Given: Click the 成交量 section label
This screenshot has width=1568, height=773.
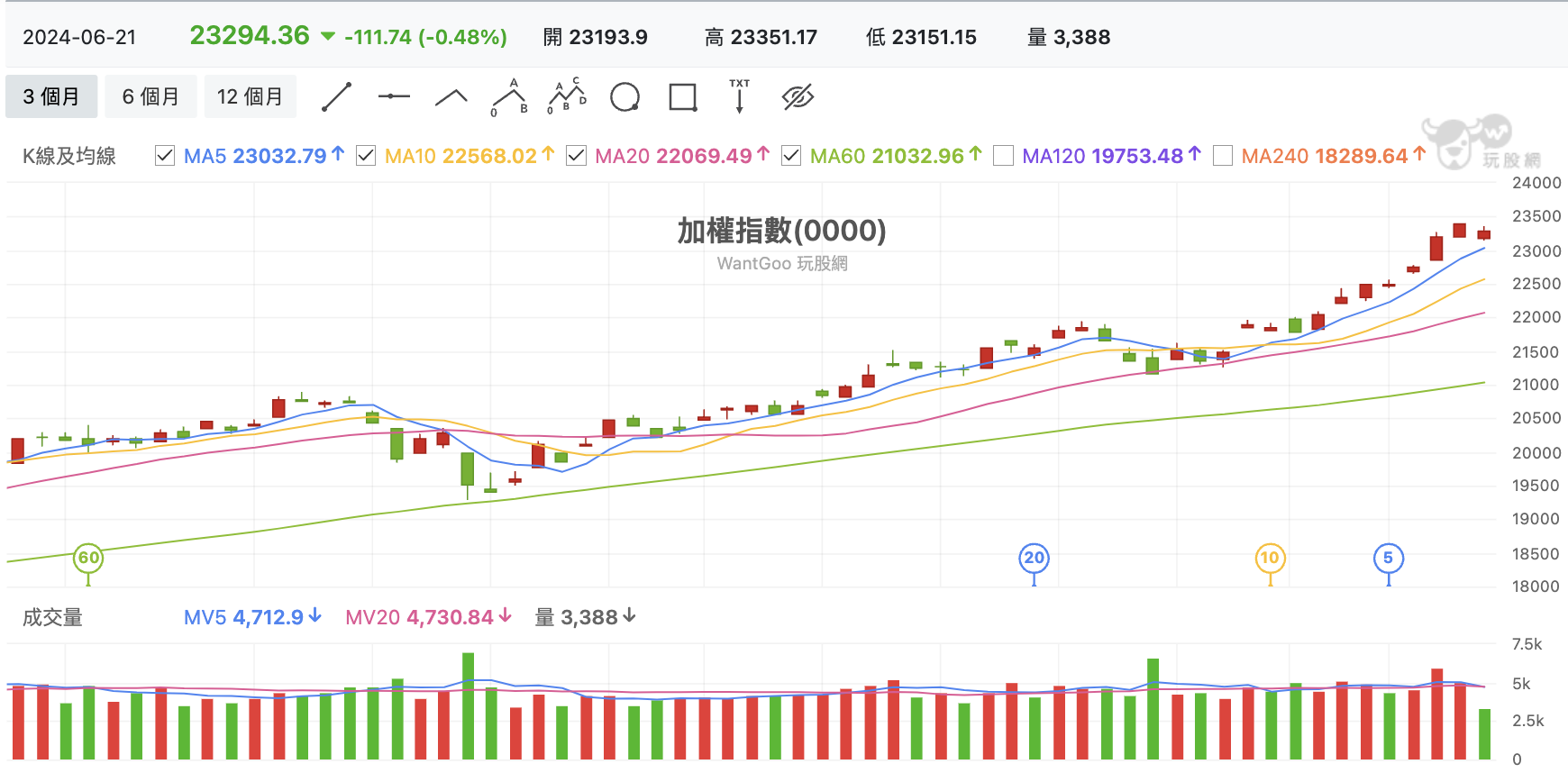Looking at the screenshot, I should (x=52, y=617).
